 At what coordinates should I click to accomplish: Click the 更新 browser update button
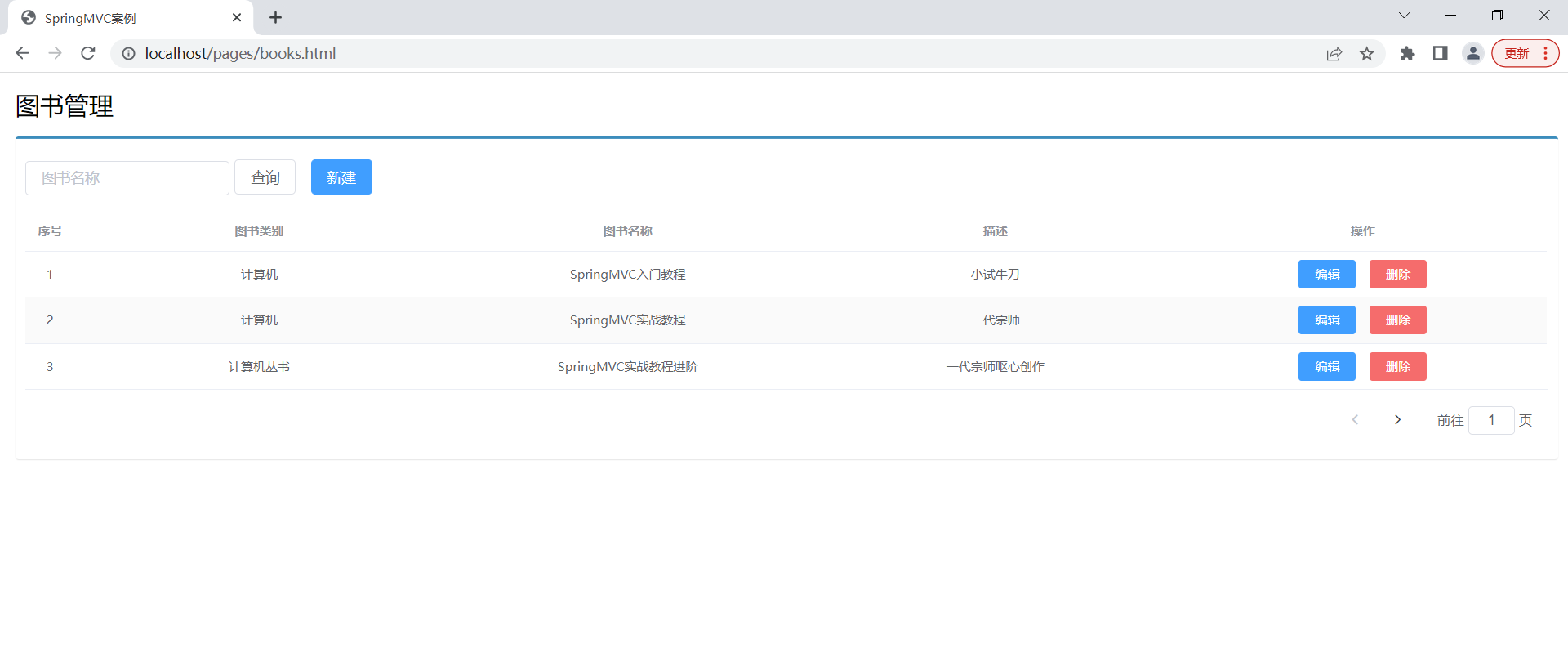click(x=1525, y=53)
